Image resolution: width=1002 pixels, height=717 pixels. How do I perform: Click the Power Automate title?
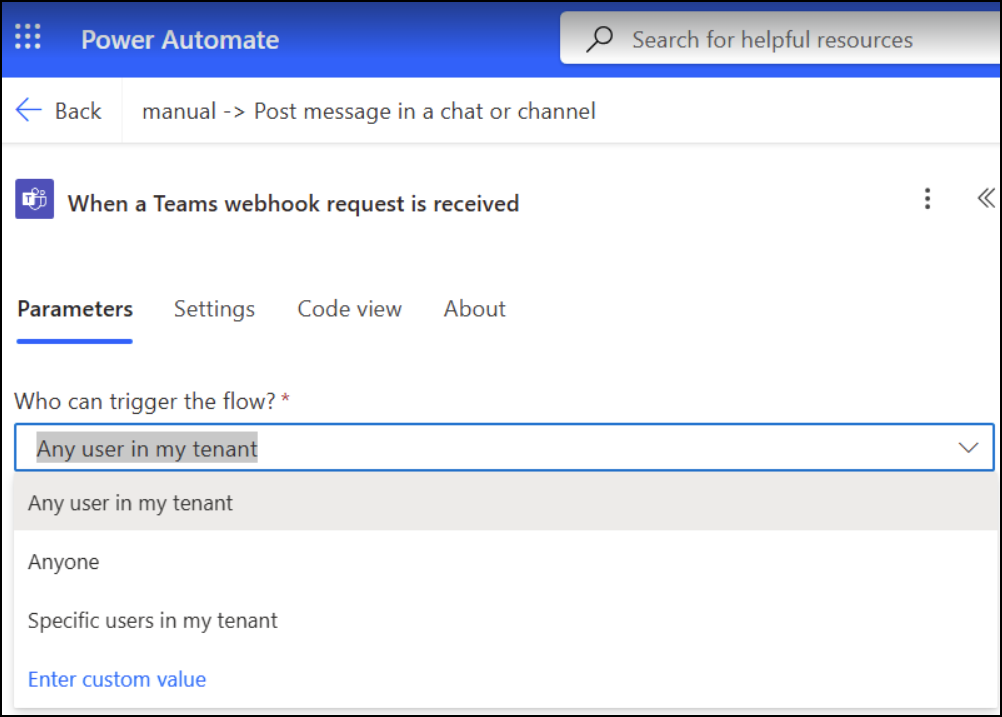pos(180,40)
